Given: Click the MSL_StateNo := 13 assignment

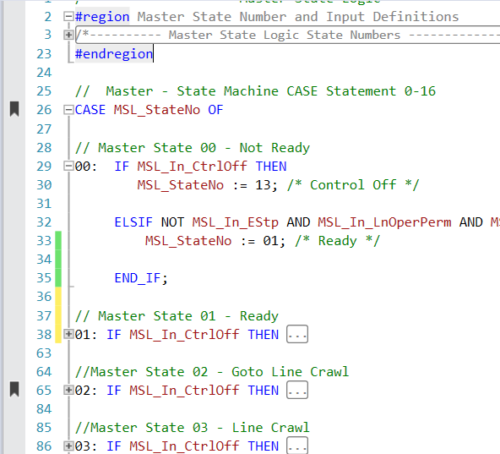Looking at the screenshot, I should coord(207,185).
